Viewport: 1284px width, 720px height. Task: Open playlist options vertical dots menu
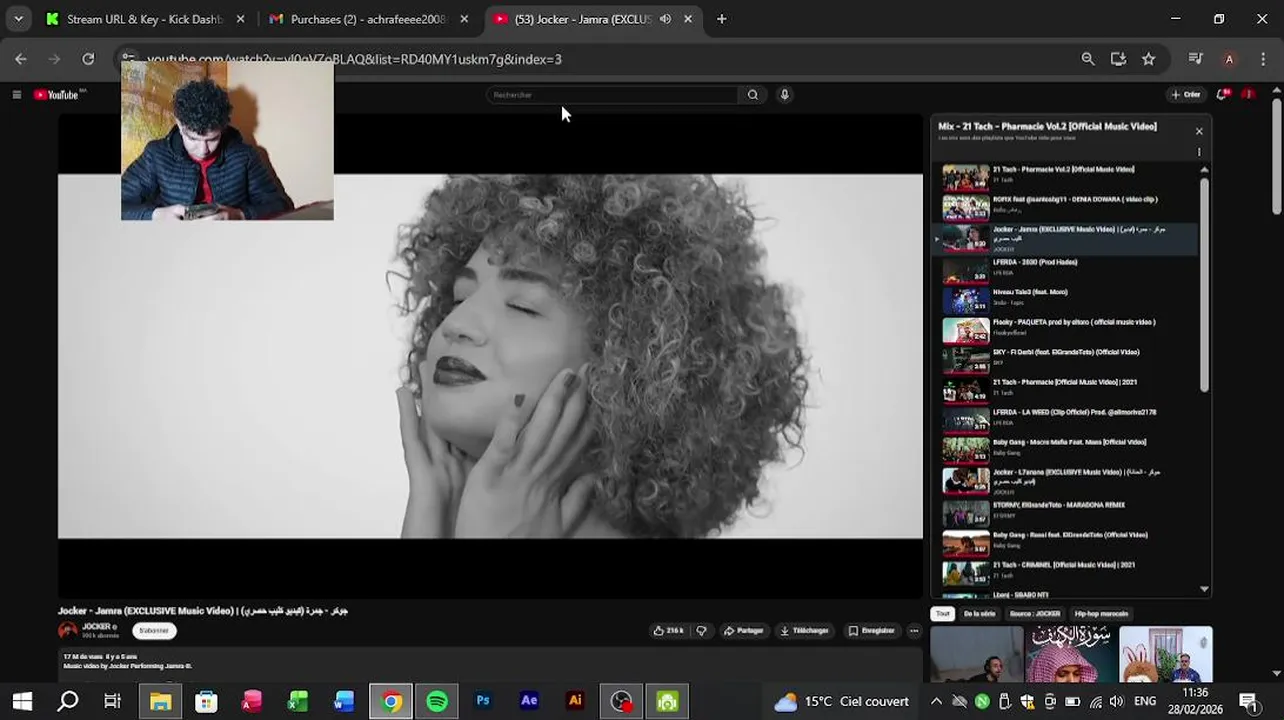point(1199,152)
